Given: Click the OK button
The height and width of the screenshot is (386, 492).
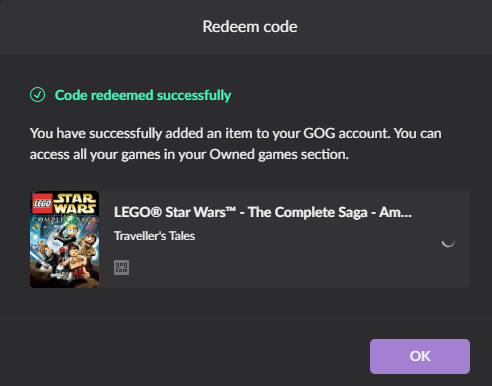Looking at the screenshot, I should (420, 356).
